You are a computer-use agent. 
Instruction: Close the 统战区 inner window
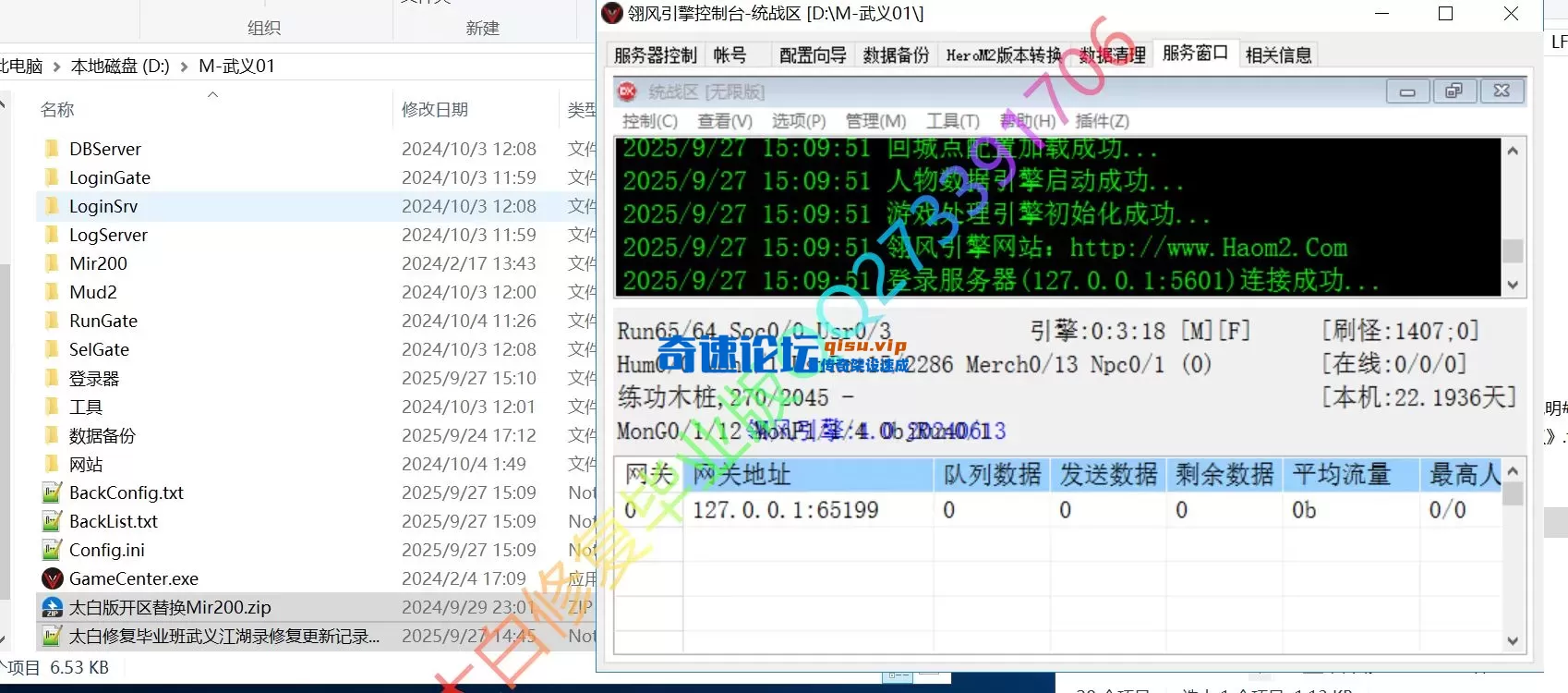tap(1502, 91)
